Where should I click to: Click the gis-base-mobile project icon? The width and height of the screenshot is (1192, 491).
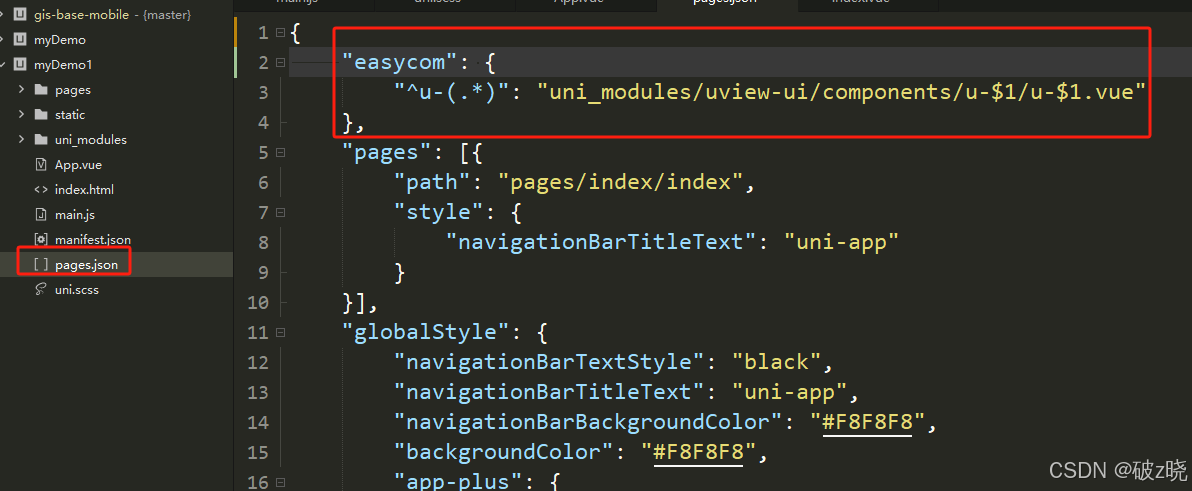pyautogui.click(x=21, y=14)
